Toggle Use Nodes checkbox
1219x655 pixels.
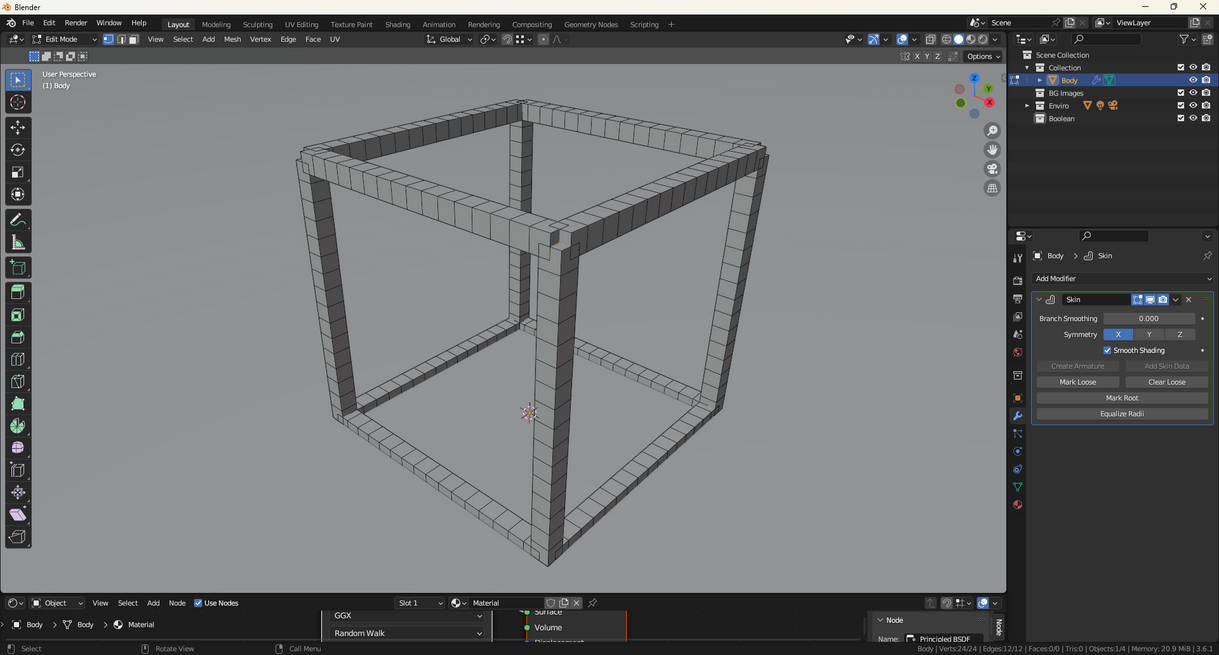point(198,603)
